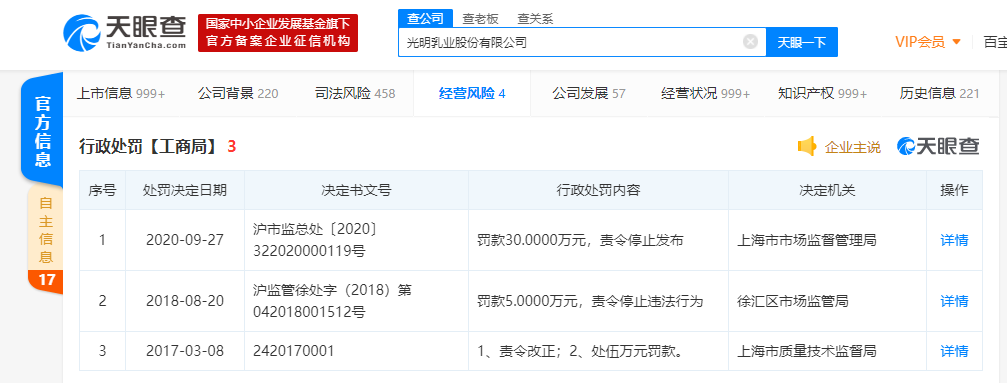Open the 经营风险 4 tab

tap(472, 94)
